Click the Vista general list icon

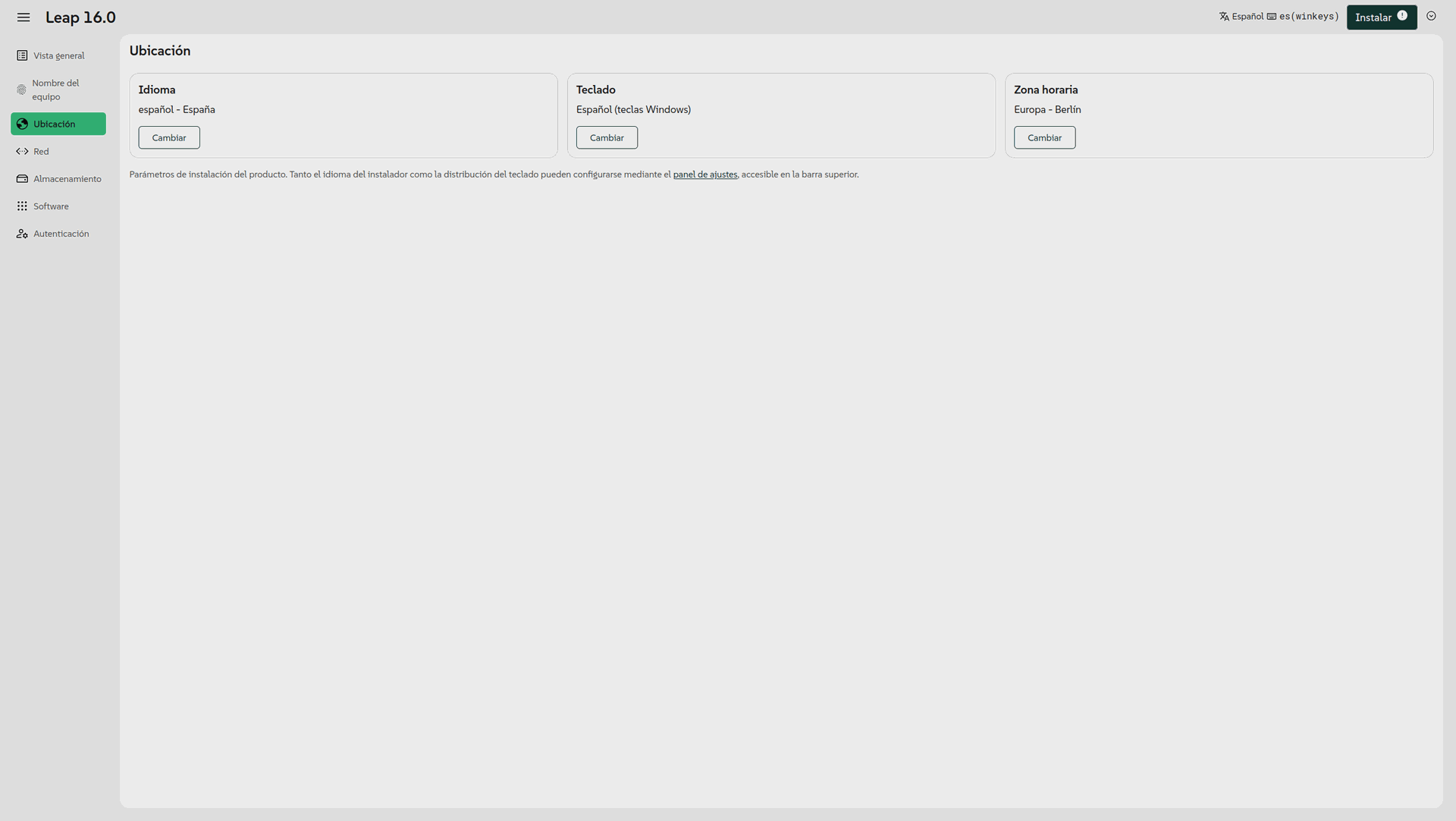pos(22,55)
